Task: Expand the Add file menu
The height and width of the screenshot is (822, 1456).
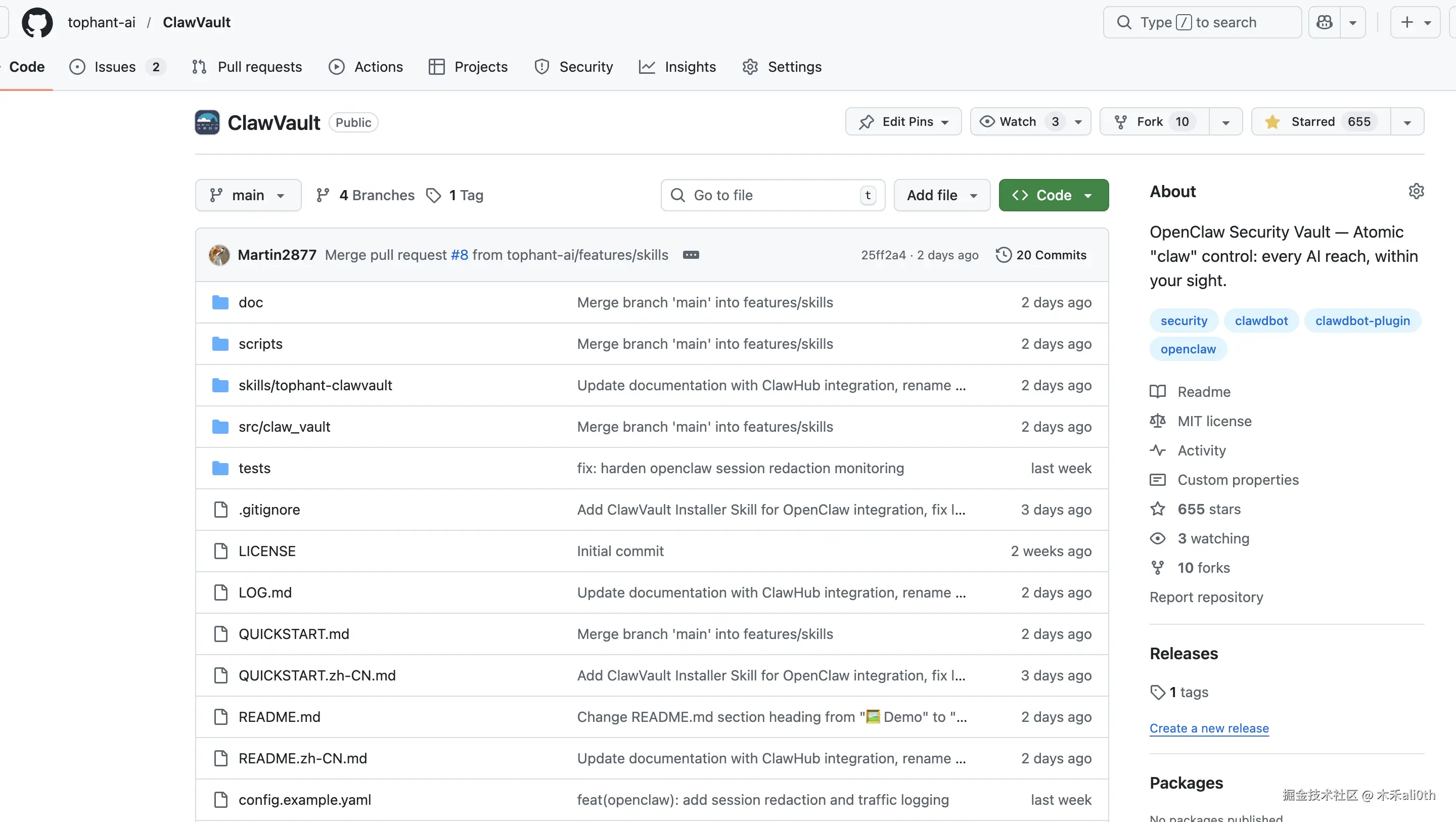Action: pyautogui.click(x=942, y=195)
